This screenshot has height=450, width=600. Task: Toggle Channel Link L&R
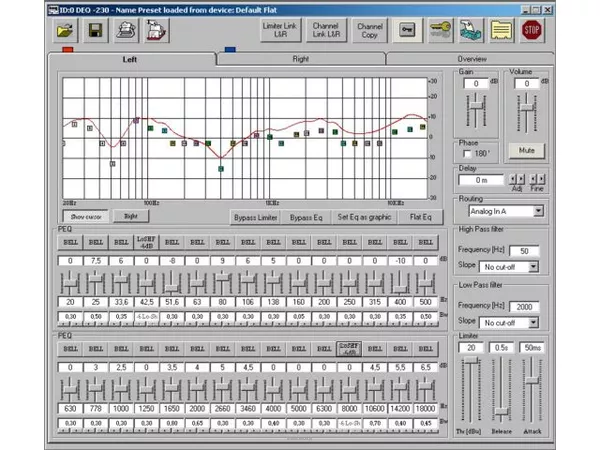coord(326,30)
